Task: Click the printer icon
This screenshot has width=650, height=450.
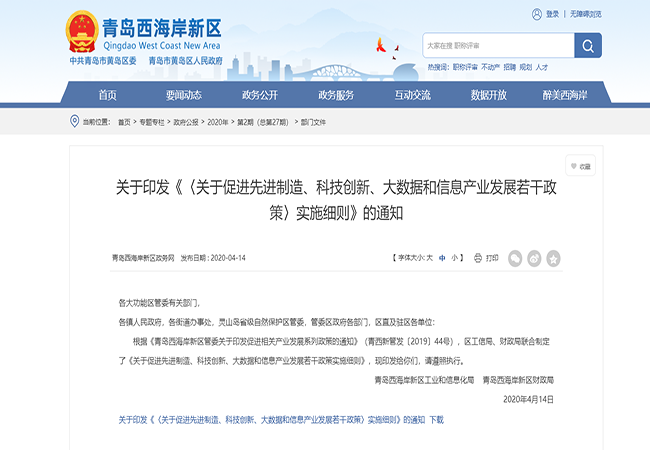Action: 478,258
